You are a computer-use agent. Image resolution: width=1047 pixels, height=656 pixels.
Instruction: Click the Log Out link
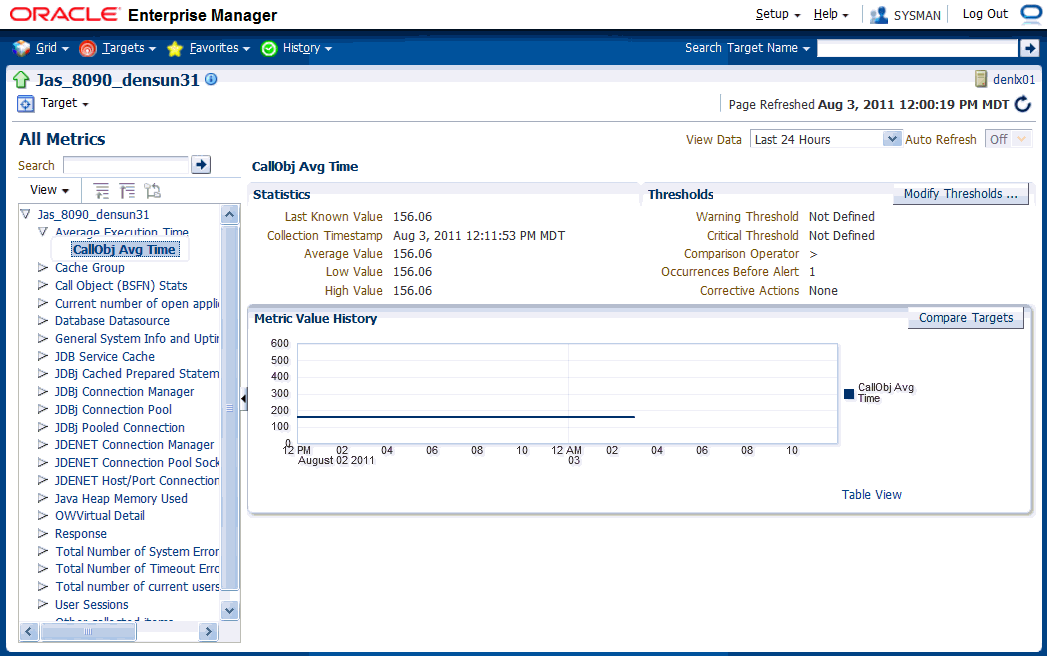[x=985, y=14]
